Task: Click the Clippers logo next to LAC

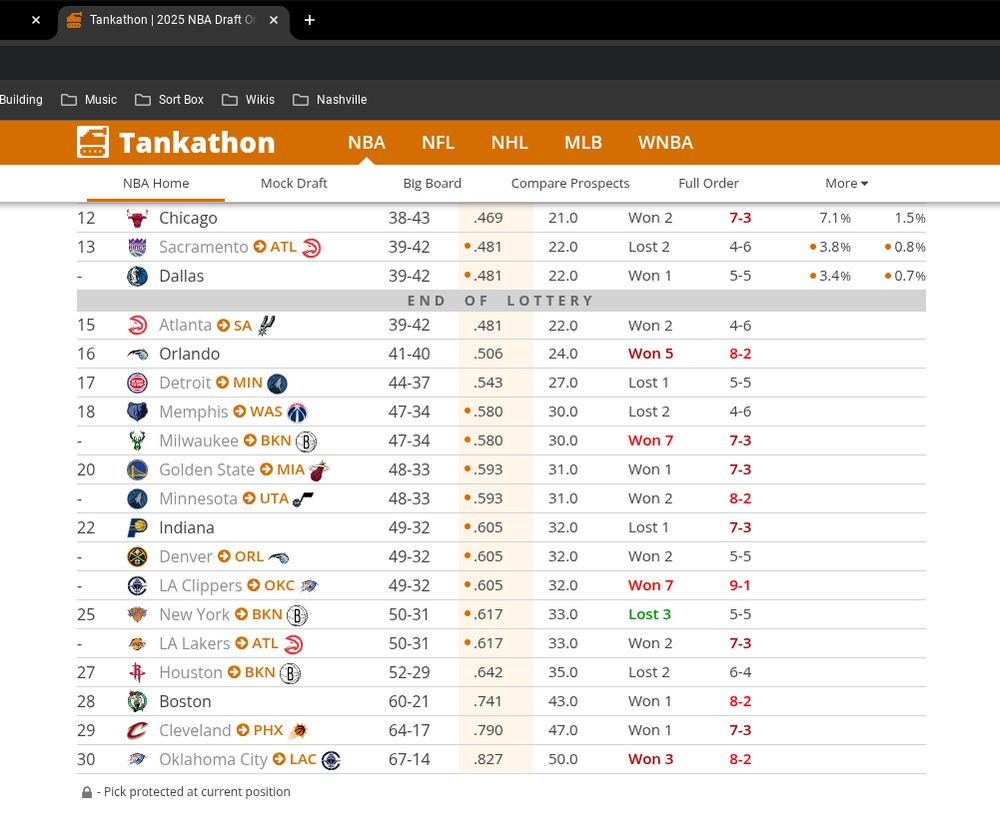Action: 331,760
